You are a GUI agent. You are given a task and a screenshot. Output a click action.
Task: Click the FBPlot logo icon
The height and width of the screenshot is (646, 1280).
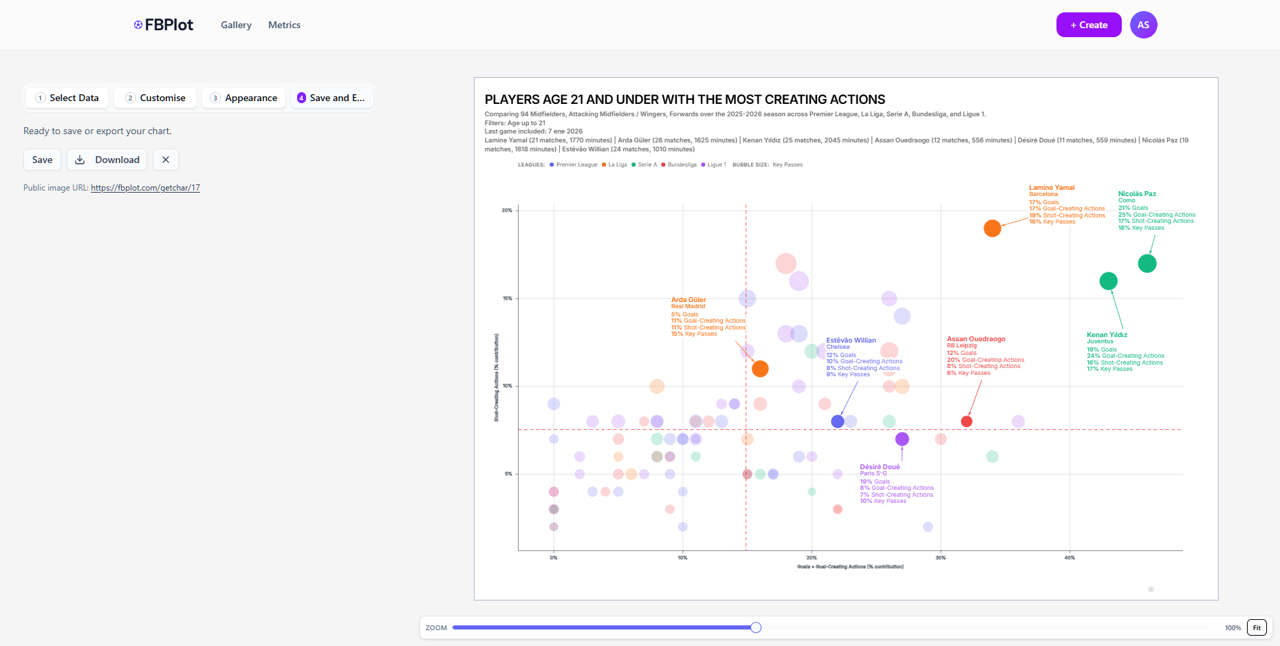pos(138,25)
